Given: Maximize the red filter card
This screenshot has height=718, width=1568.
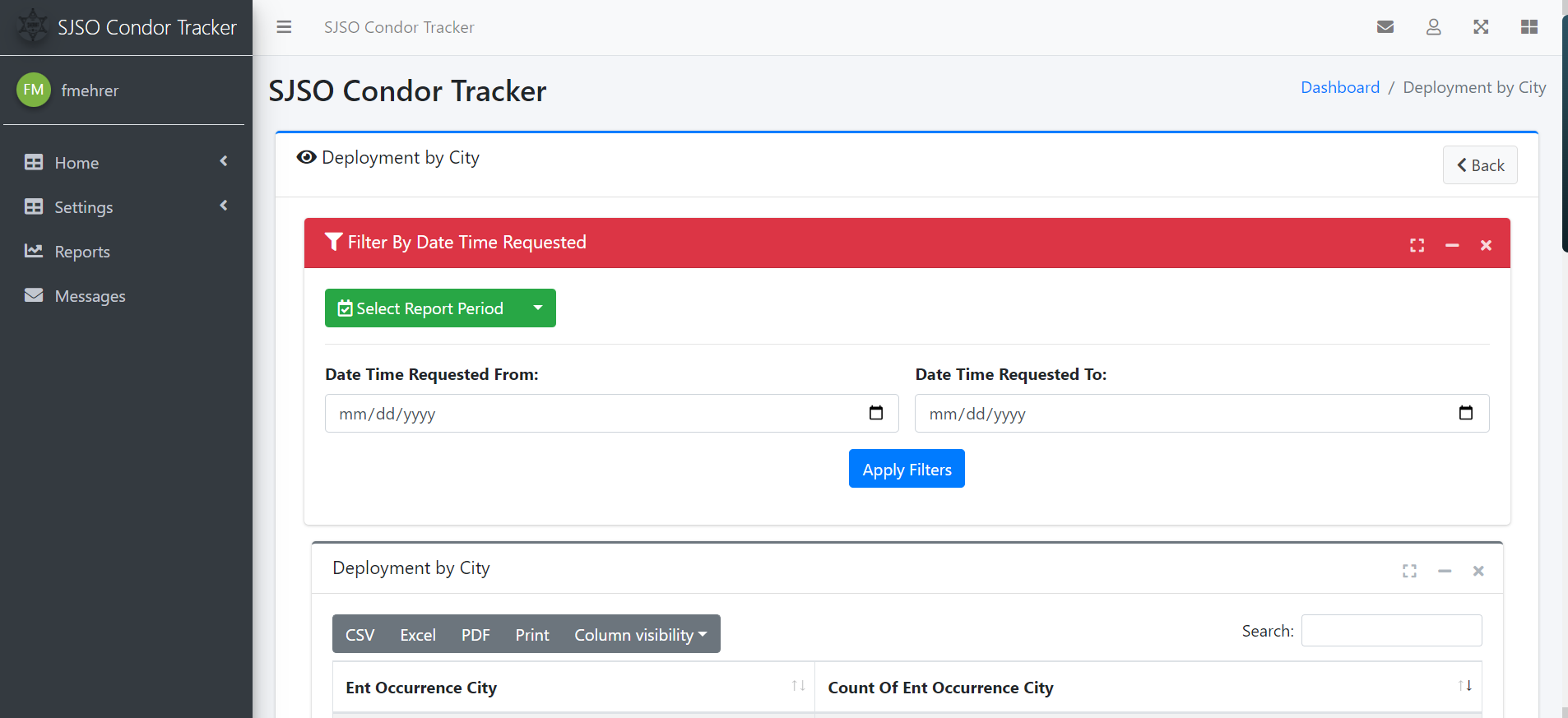Looking at the screenshot, I should [x=1417, y=245].
